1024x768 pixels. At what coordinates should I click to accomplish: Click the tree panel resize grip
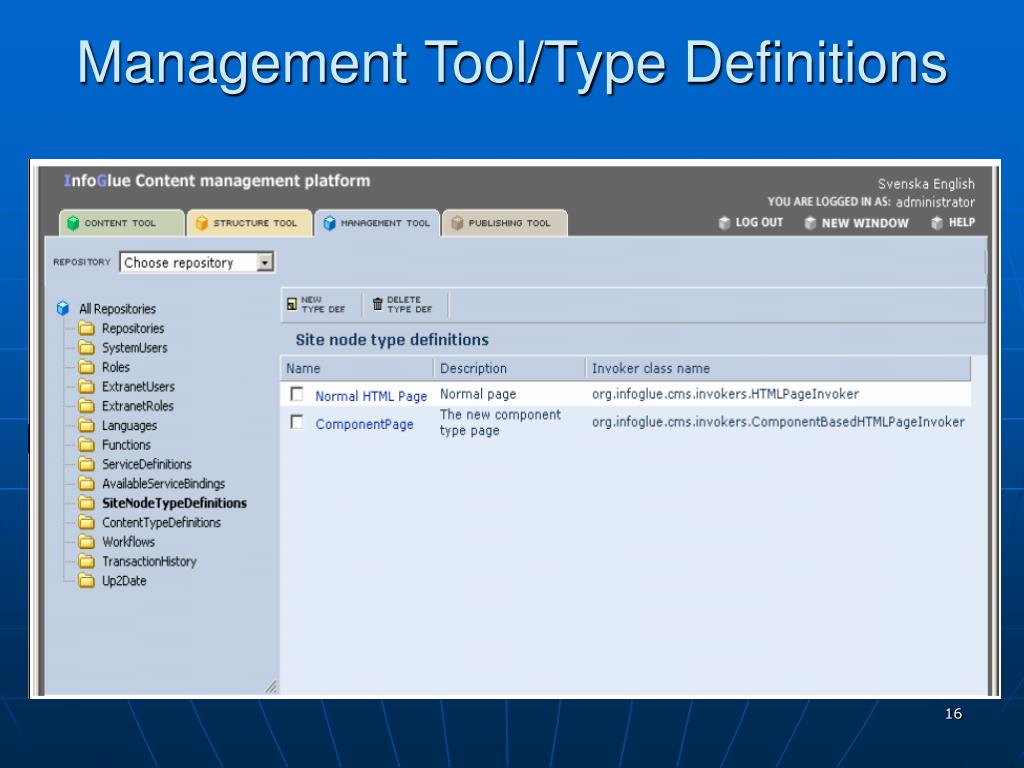pyautogui.click(x=272, y=686)
